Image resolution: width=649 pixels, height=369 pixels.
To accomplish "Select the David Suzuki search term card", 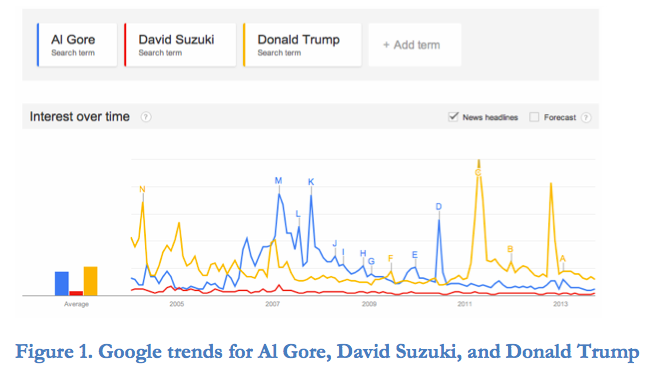I will click(180, 45).
